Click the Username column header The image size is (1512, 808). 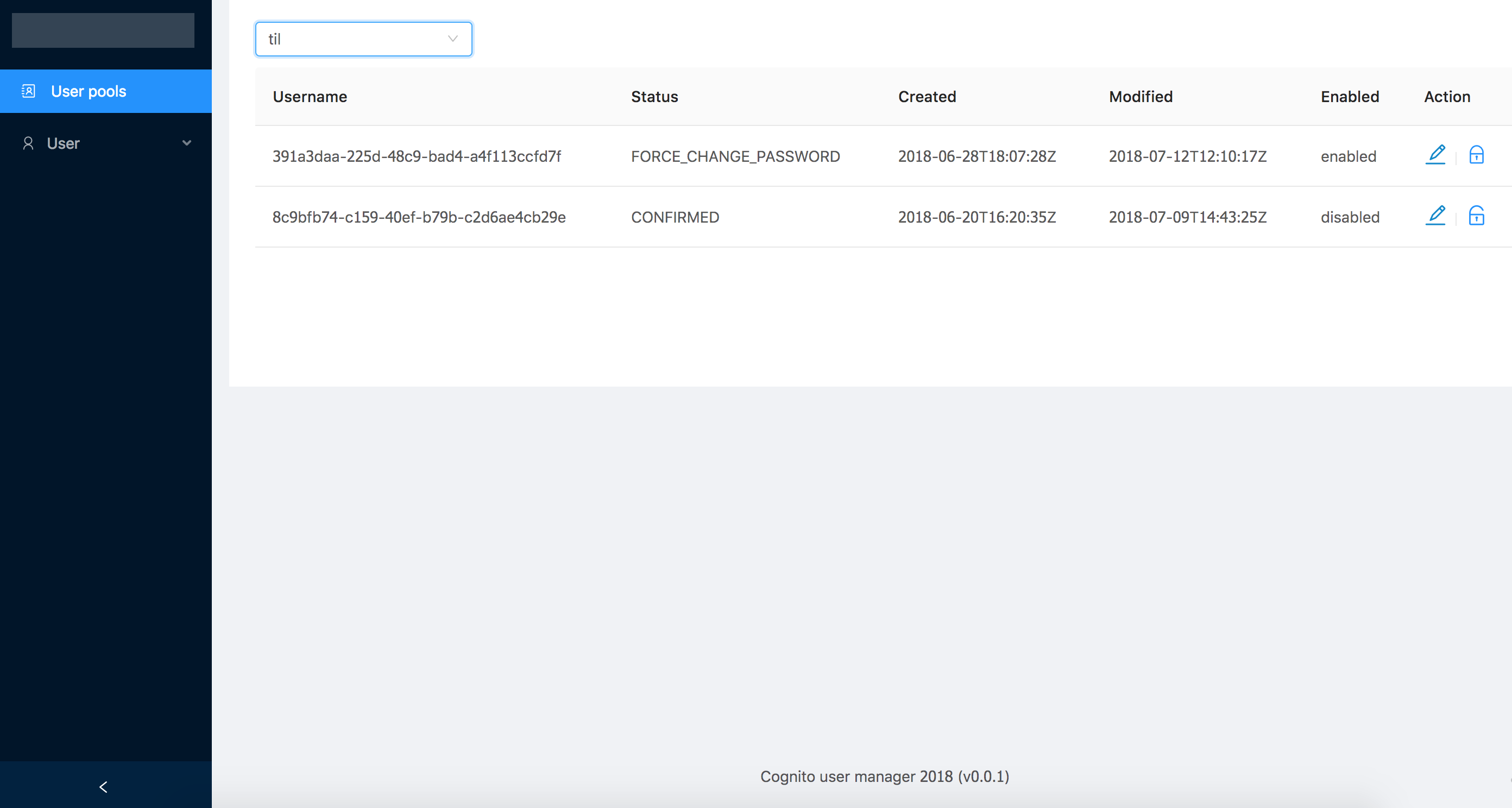[310, 97]
